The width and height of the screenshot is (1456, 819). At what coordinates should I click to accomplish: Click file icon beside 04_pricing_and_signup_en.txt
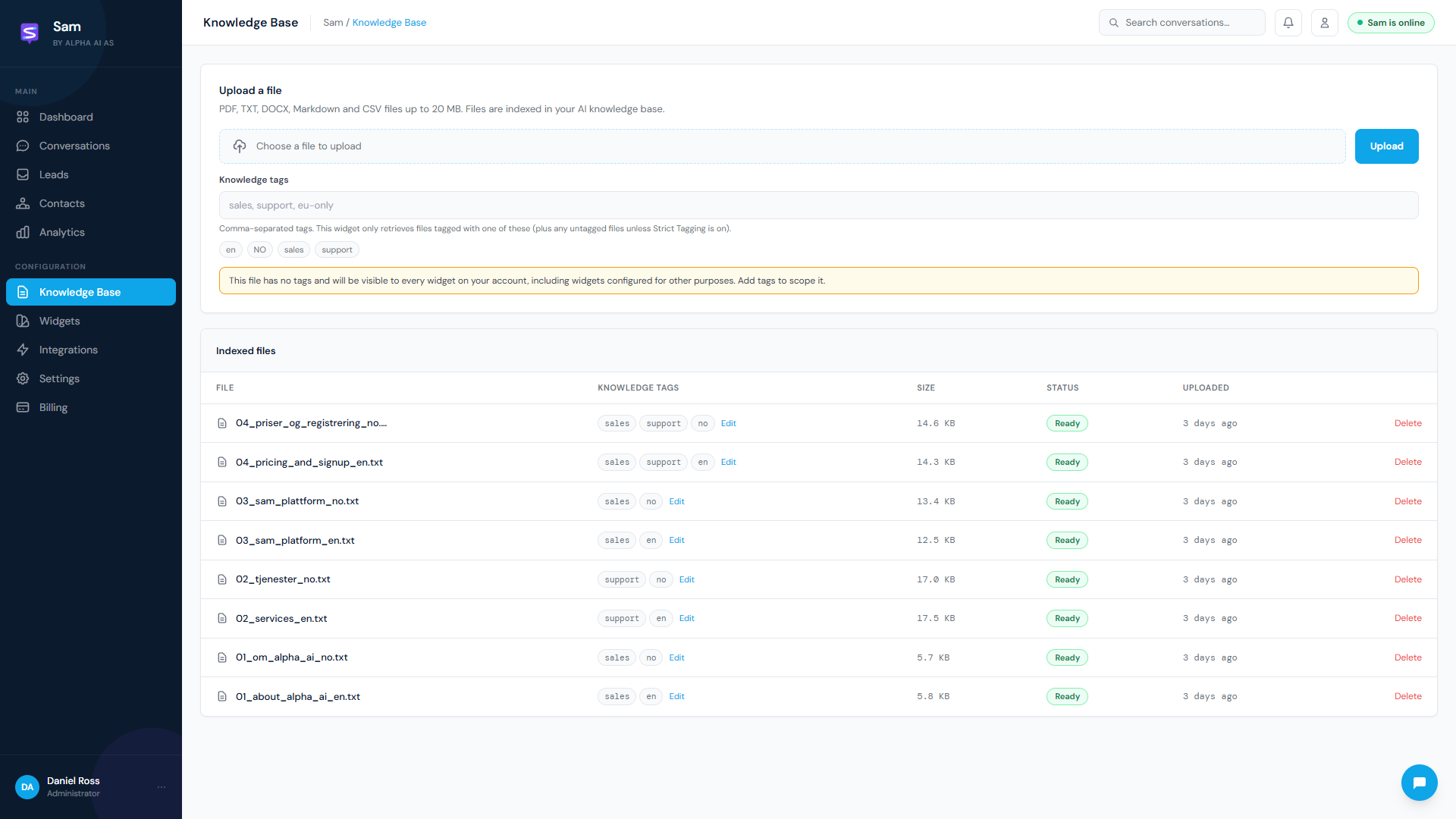tap(222, 463)
